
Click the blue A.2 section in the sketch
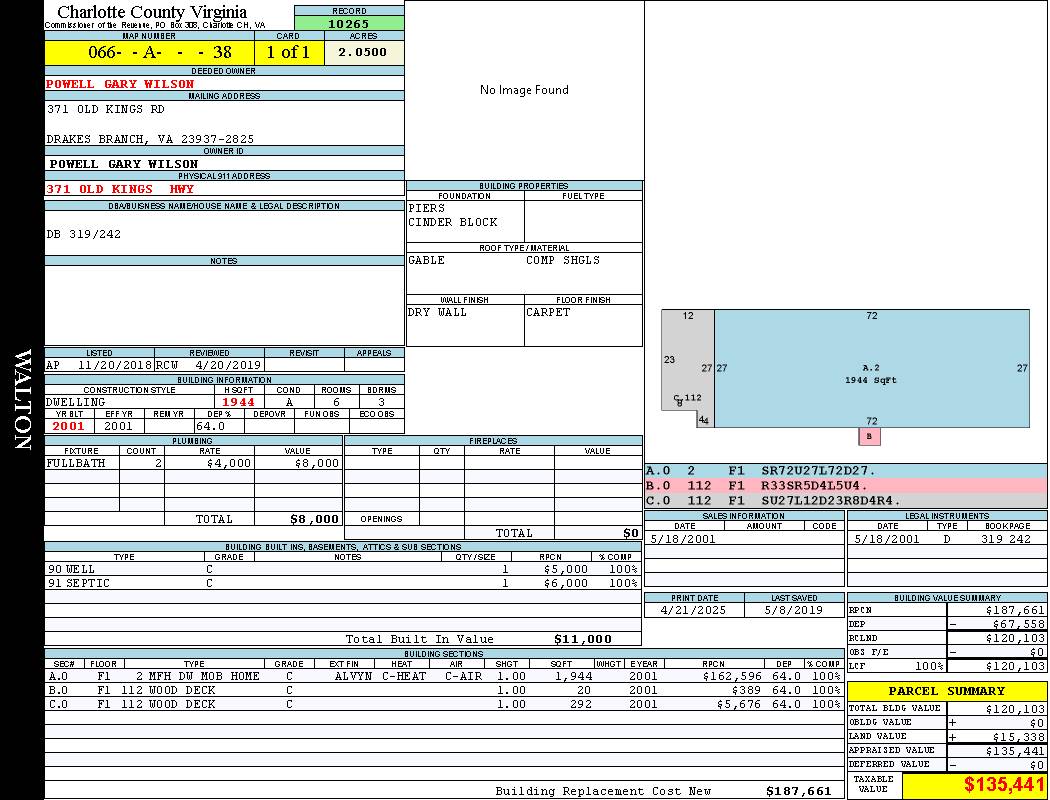pos(870,370)
